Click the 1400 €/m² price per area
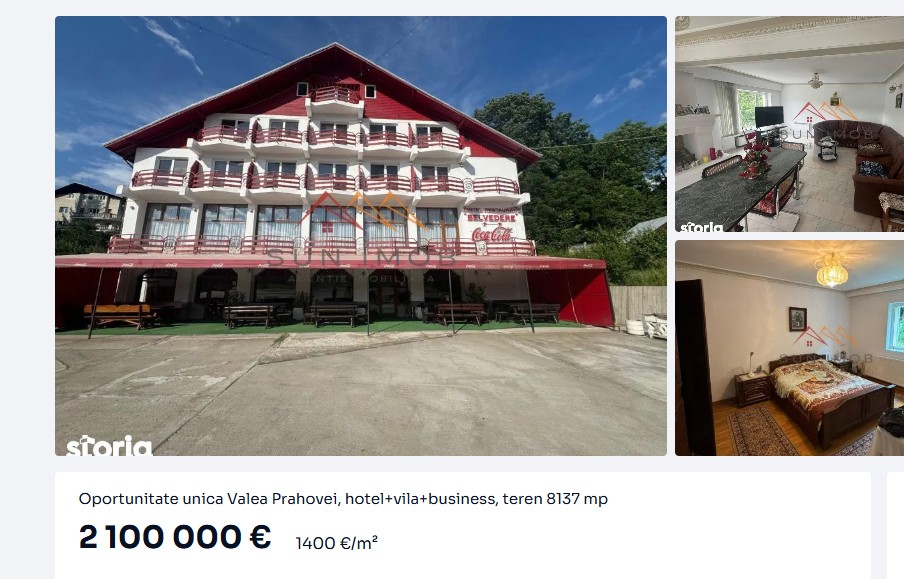Screen dimensions: 904x579 [337, 543]
